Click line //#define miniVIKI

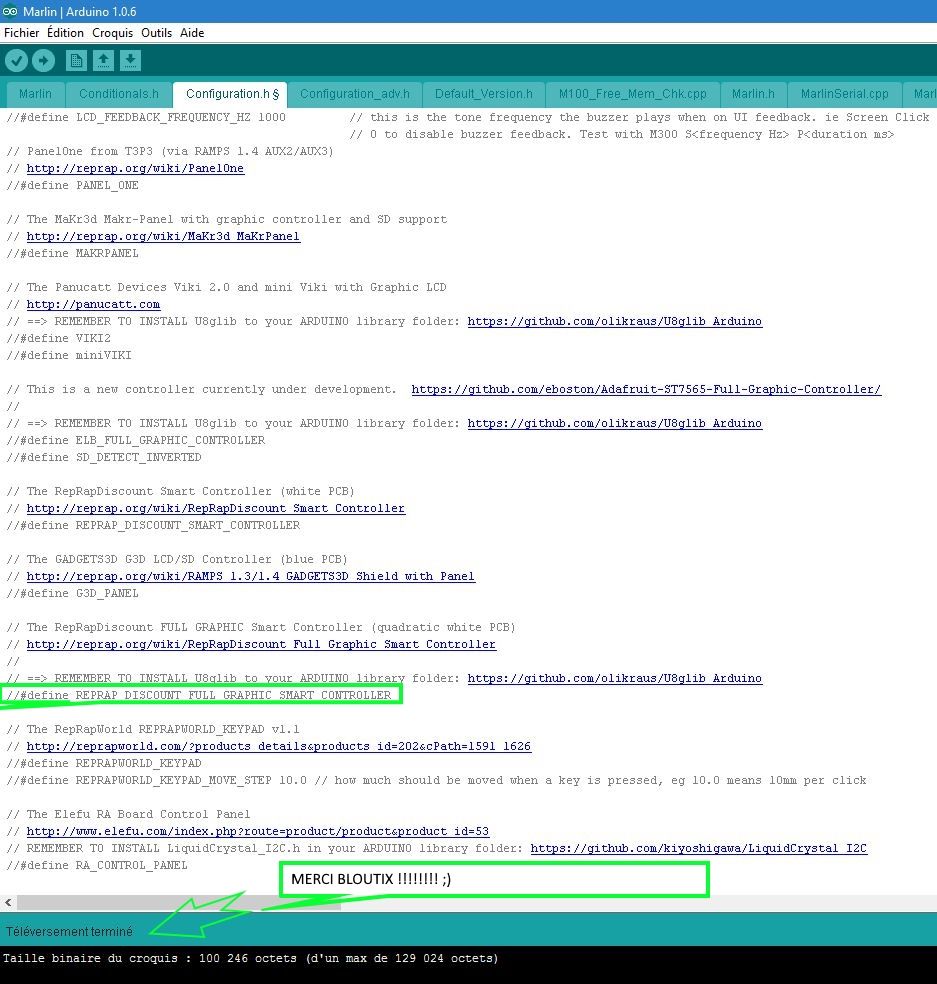(69, 355)
